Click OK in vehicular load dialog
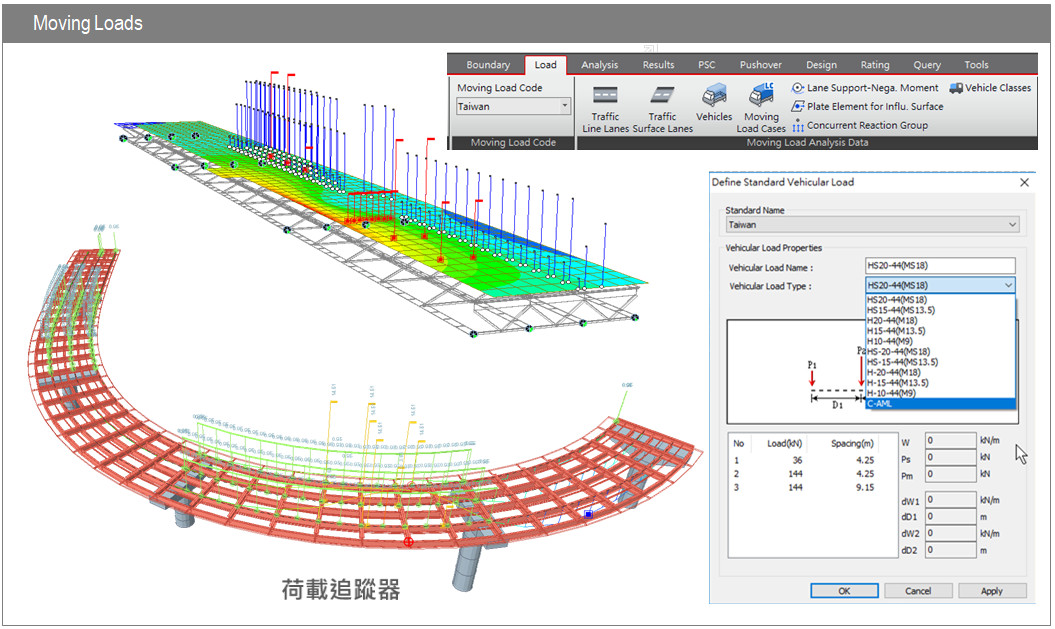Screen dimensions: 1055x629 (844, 591)
